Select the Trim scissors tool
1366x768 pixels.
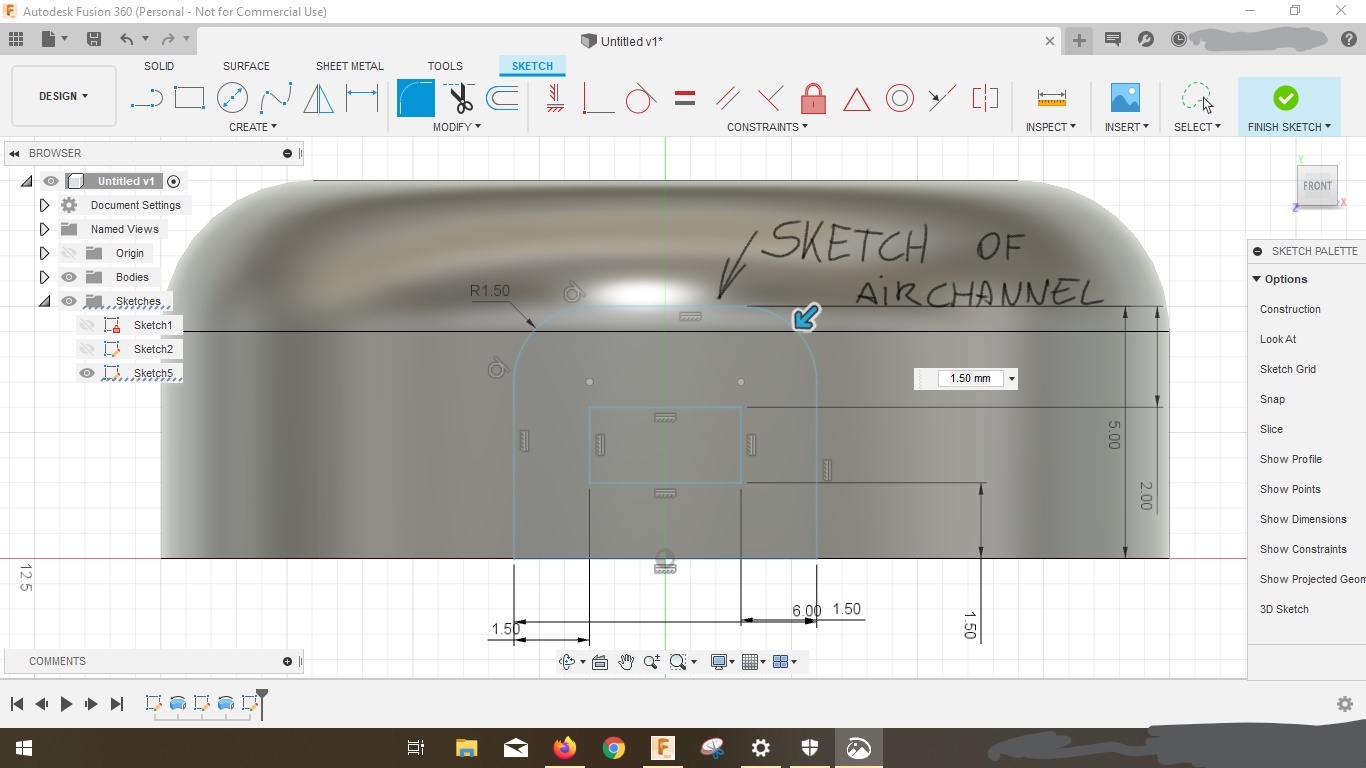pyautogui.click(x=459, y=98)
